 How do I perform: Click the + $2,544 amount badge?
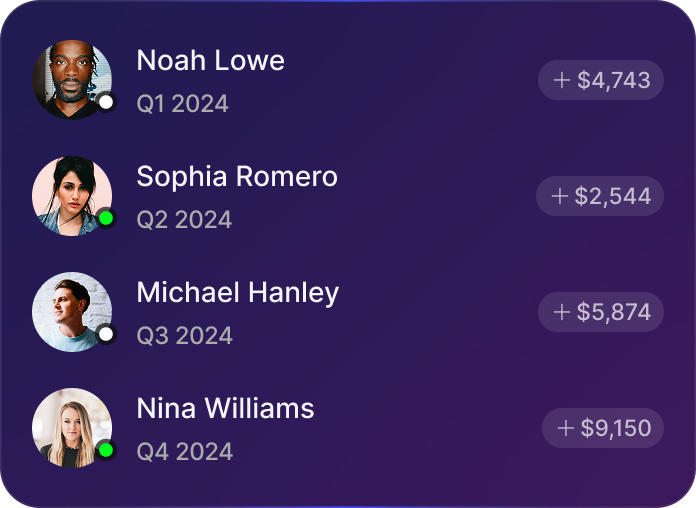(x=601, y=196)
